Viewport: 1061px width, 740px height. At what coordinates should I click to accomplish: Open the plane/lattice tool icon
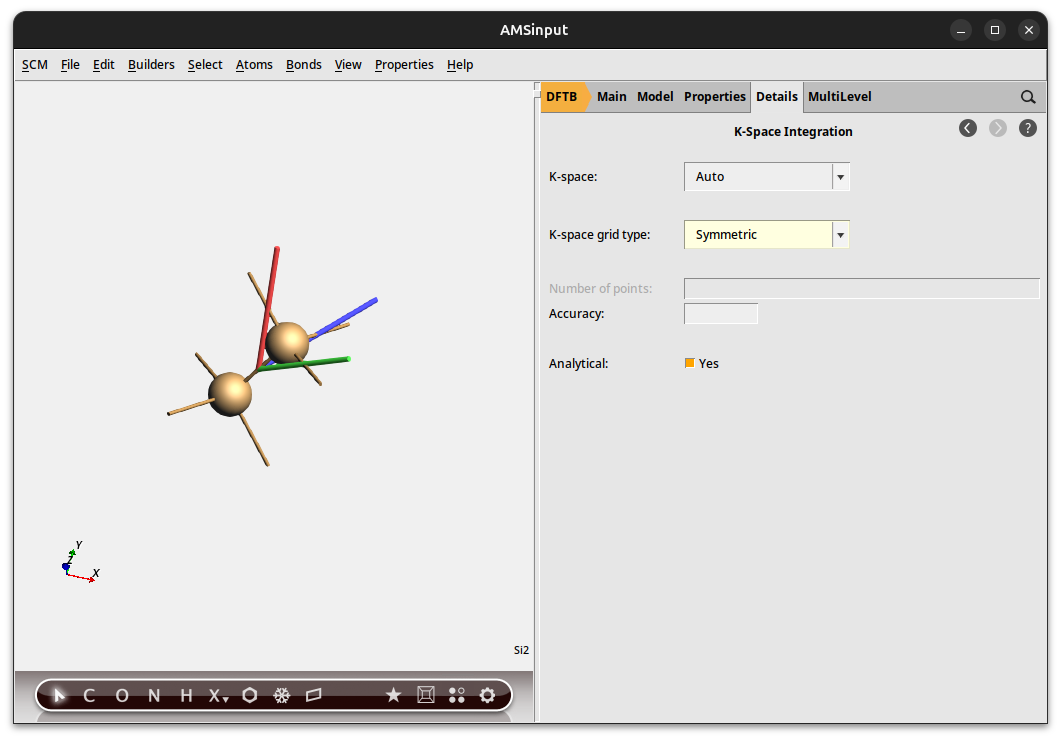point(313,695)
